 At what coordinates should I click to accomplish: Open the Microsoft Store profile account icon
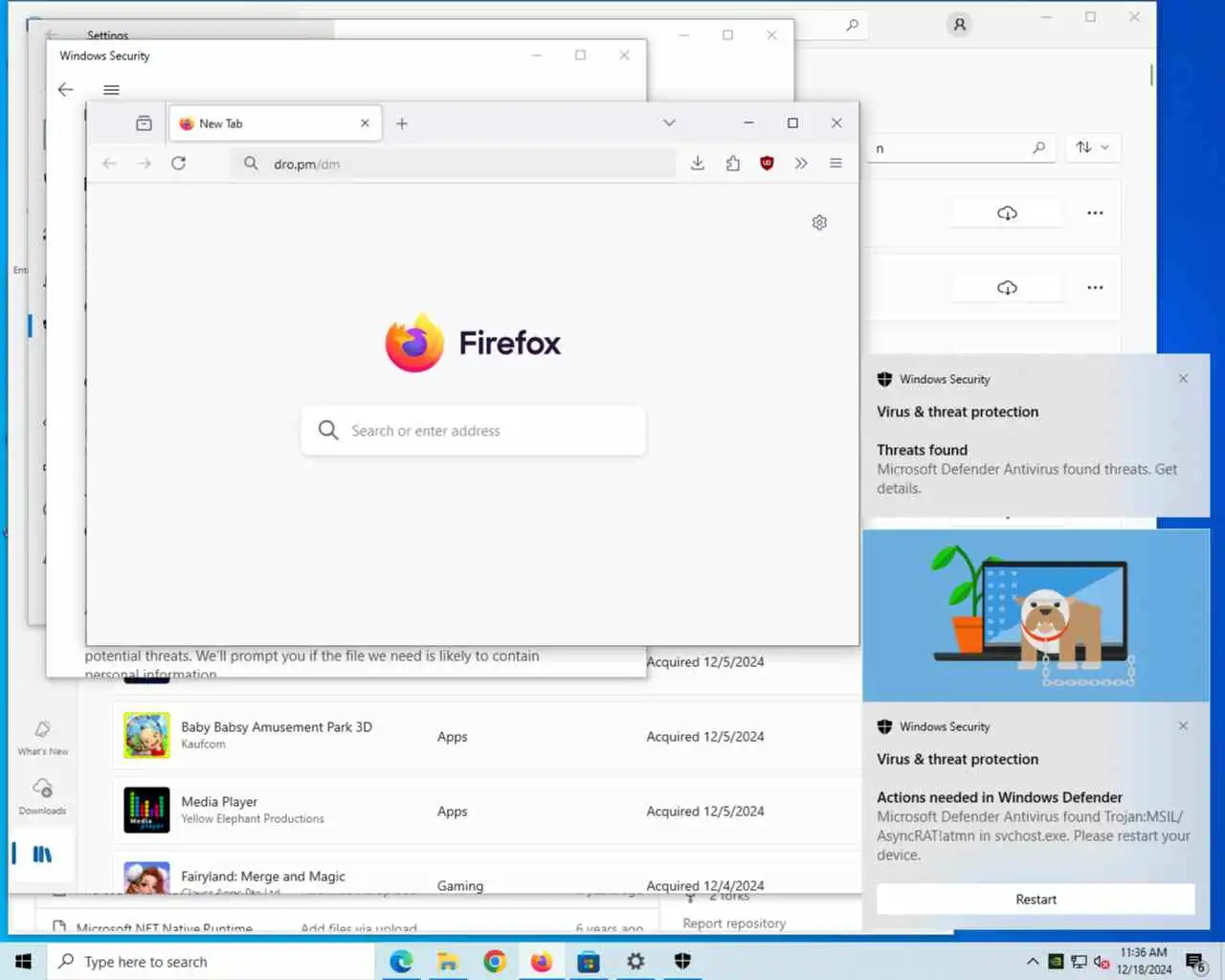(x=959, y=25)
